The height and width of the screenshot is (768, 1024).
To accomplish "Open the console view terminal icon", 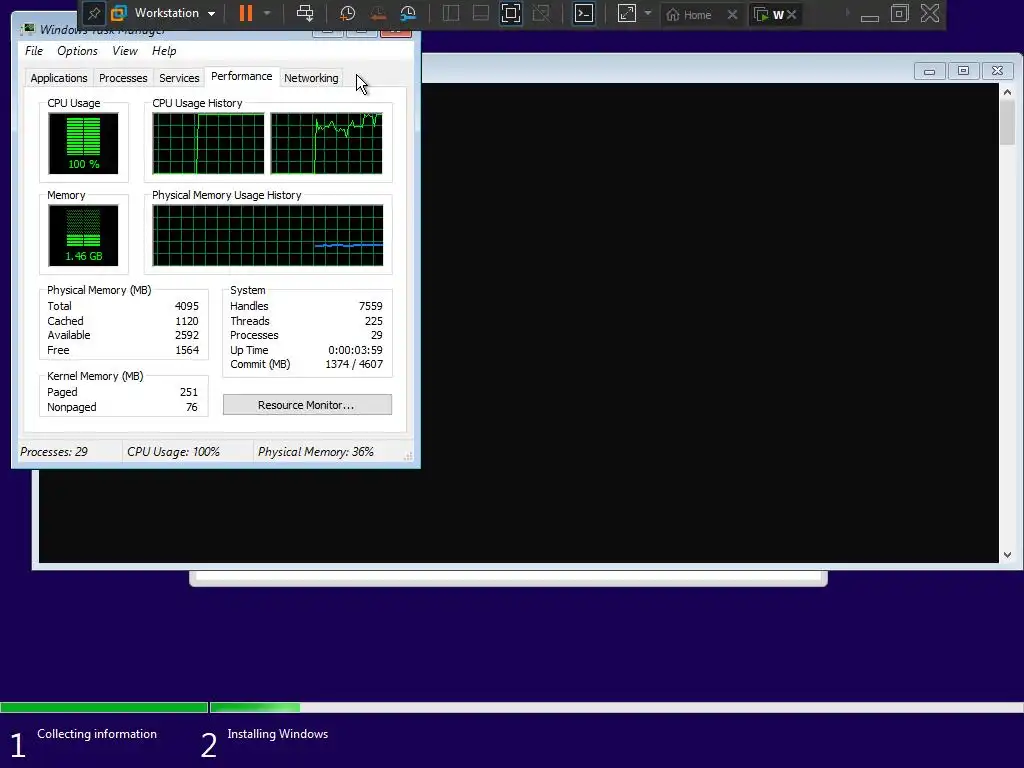I will pyautogui.click(x=584, y=13).
